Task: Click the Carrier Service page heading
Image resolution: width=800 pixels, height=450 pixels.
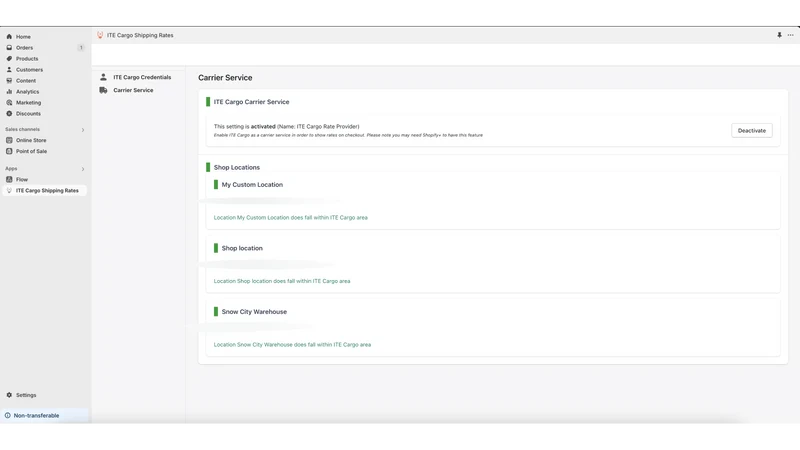Action: pos(225,78)
